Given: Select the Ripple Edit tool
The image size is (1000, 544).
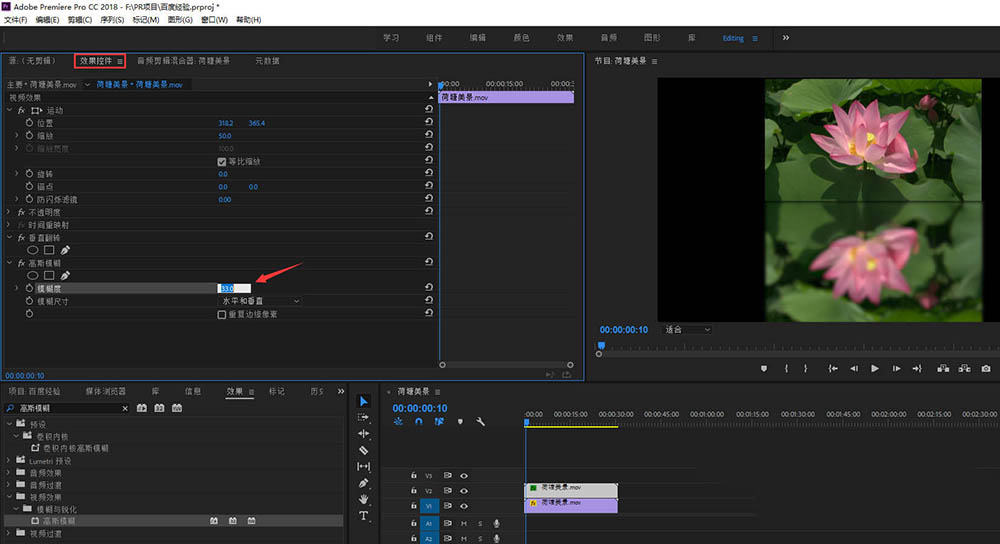Looking at the screenshot, I should click(x=364, y=434).
